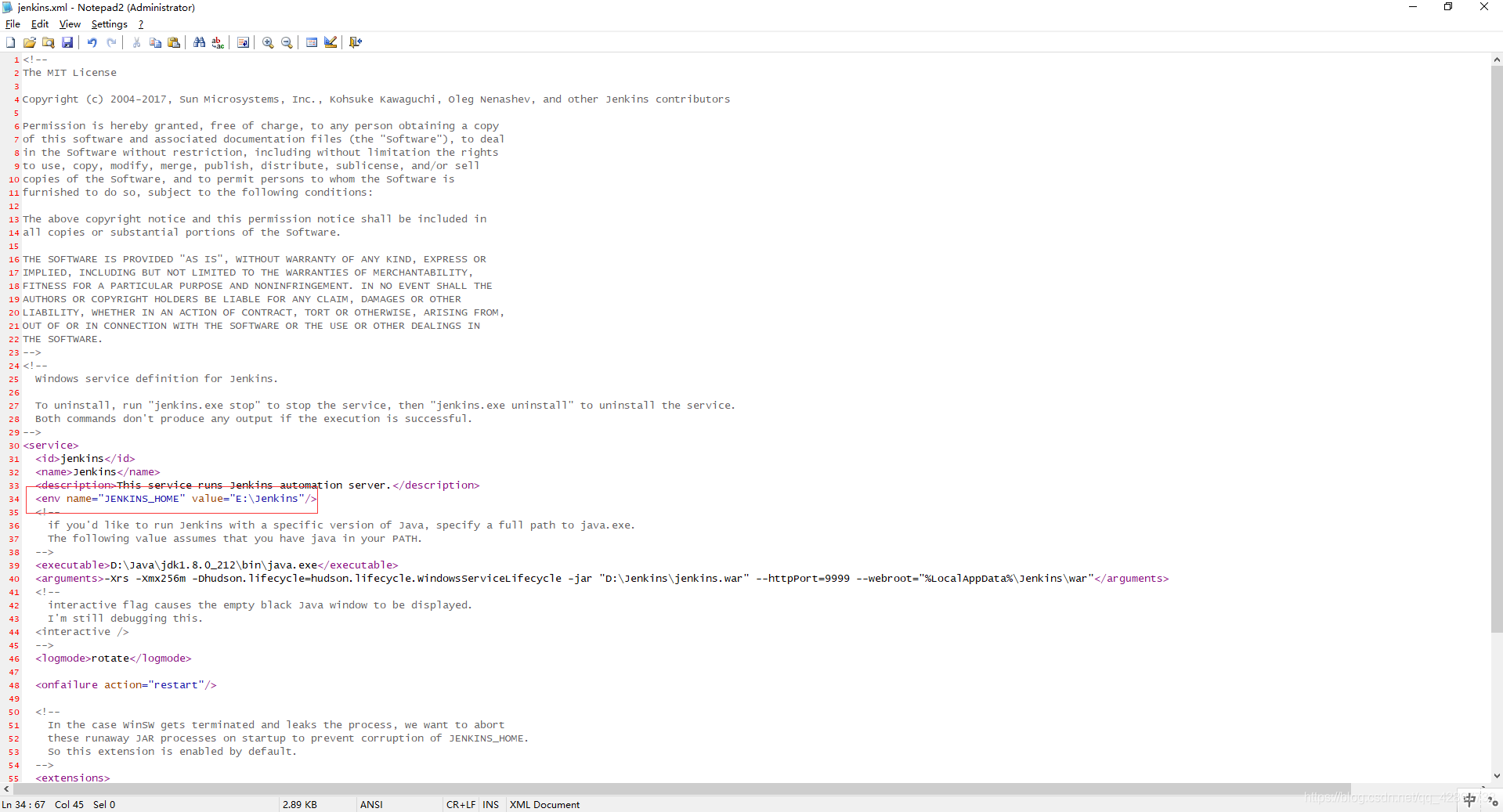Click the 2.89 KB file size status

tap(299, 805)
